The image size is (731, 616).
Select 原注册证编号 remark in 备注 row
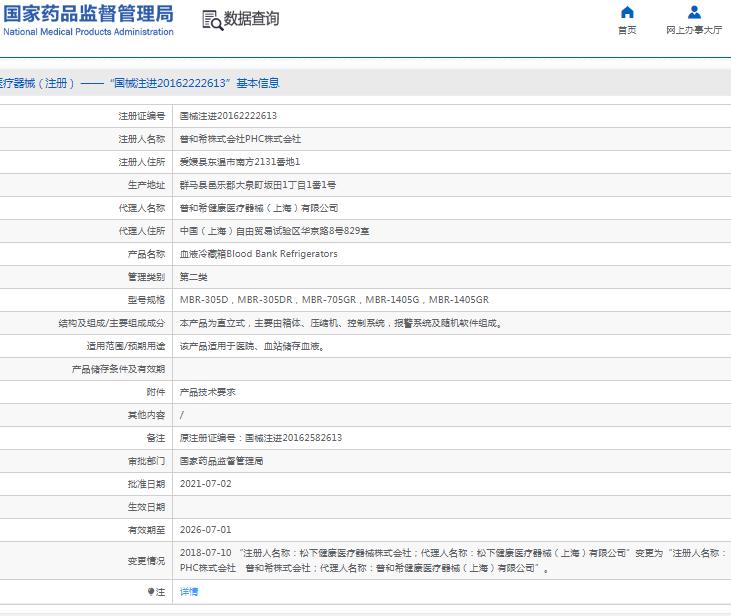coord(261,438)
